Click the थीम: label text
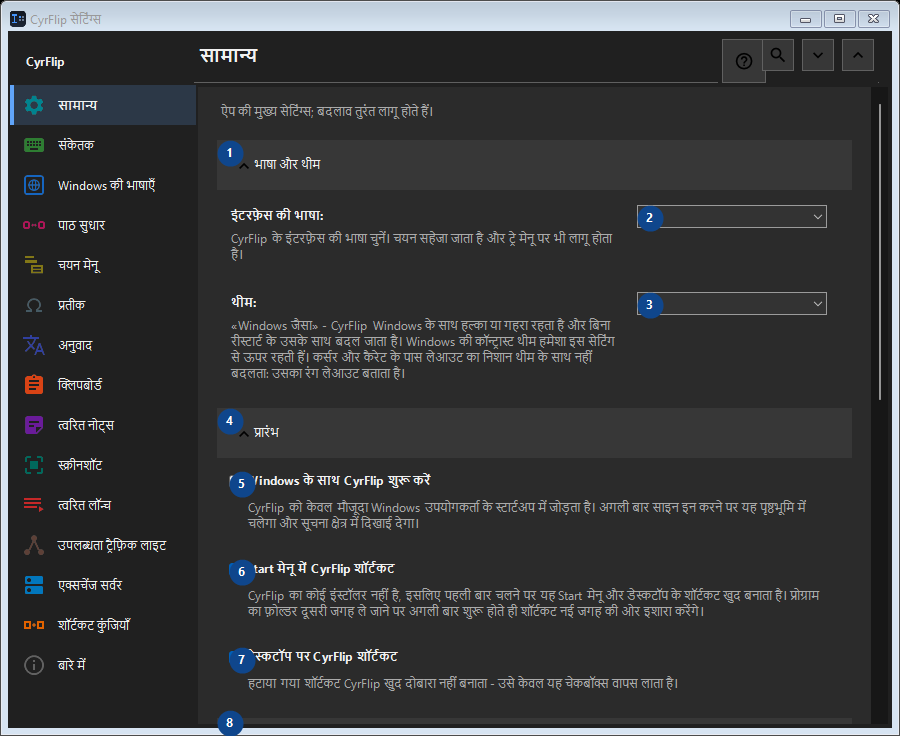This screenshot has height=736, width=900. click(x=244, y=302)
